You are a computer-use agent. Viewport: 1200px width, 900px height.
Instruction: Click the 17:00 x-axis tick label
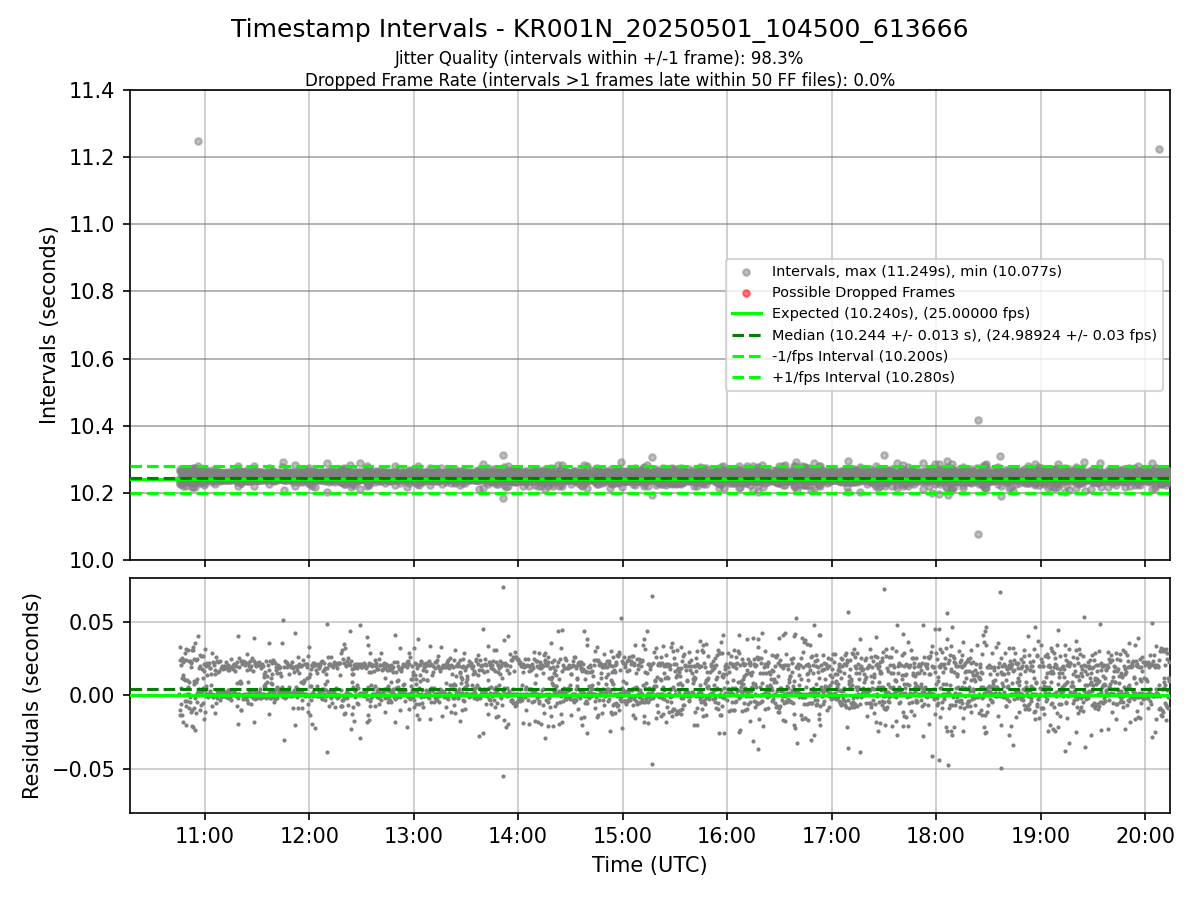click(x=831, y=836)
